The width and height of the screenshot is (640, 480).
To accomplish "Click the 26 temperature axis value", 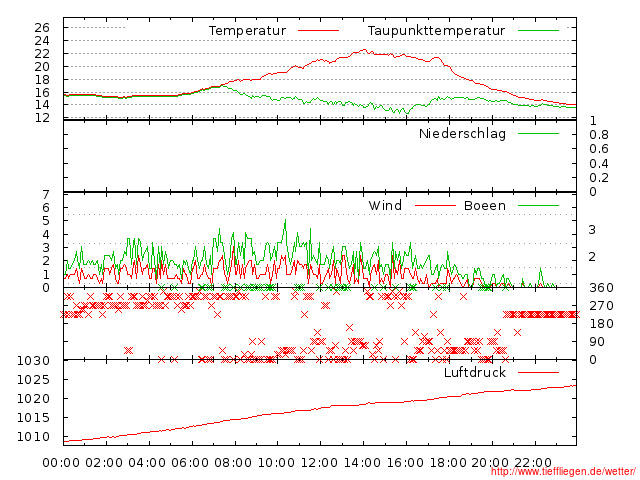I will coord(42,28).
